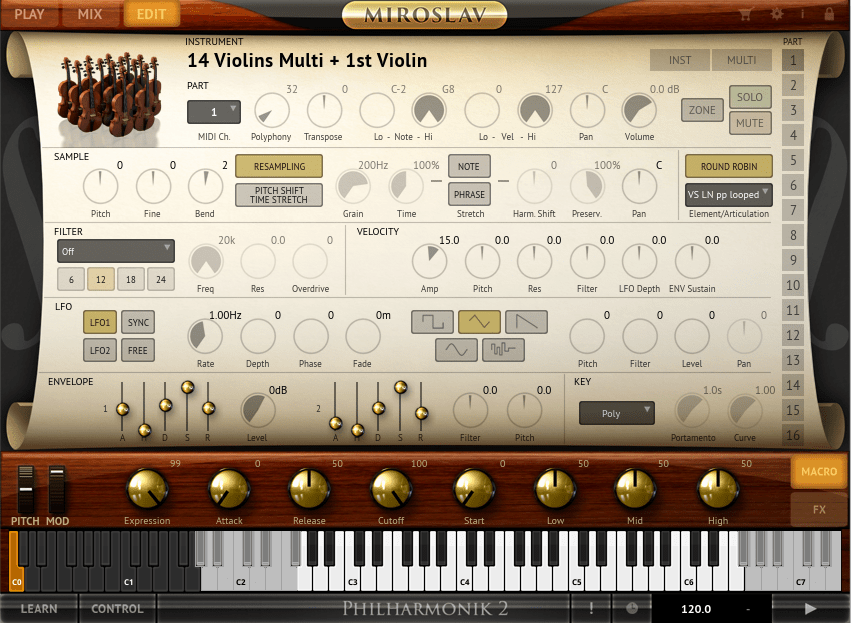Expand the Filter type dropdown showing Off
The width and height of the screenshot is (851, 623).
click(115, 251)
